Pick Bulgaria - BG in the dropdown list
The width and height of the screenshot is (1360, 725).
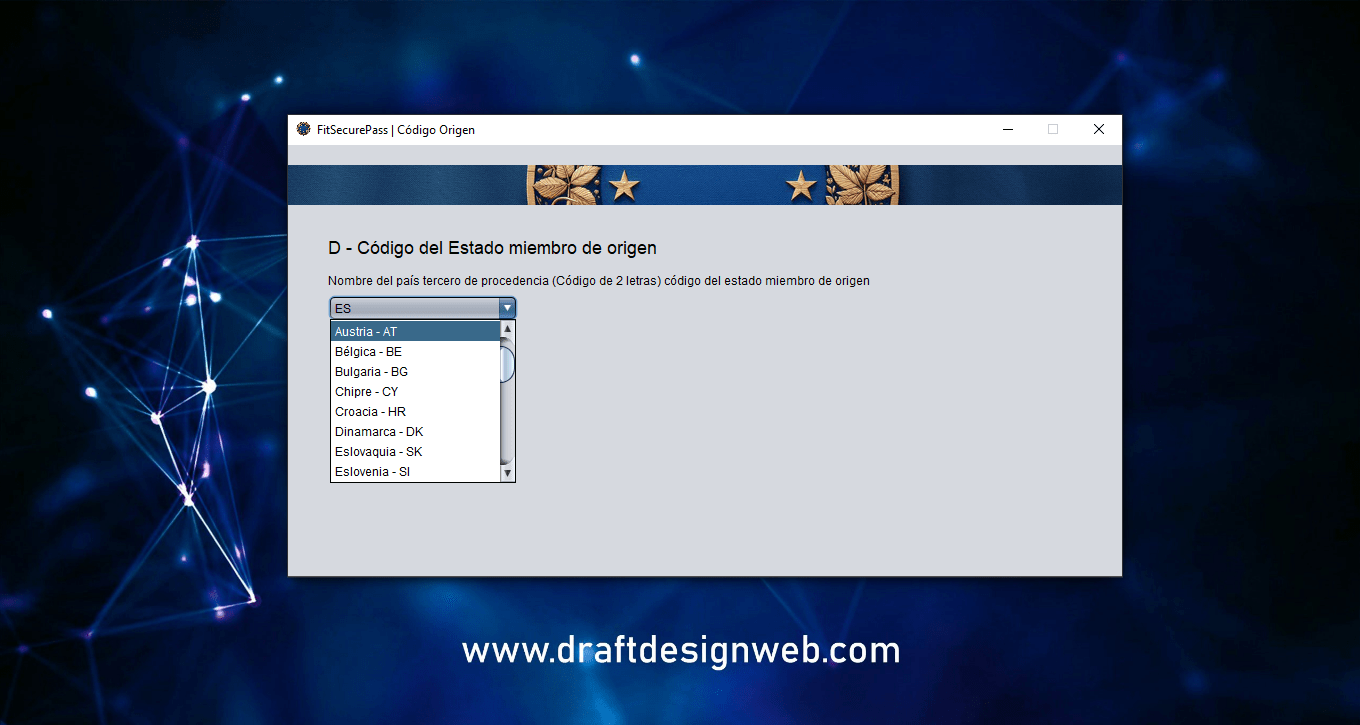[x=414, y=371]
